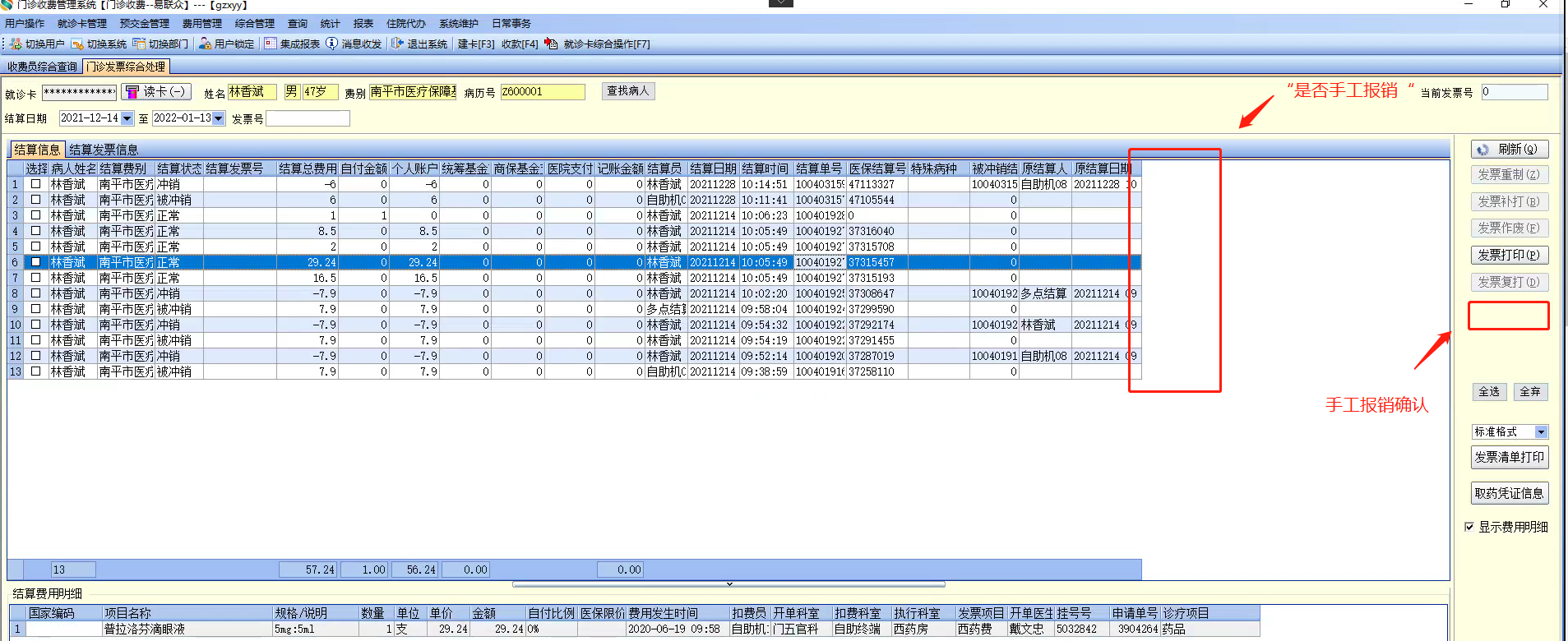Open the 综合管理 menu

[x=255, y=24]
